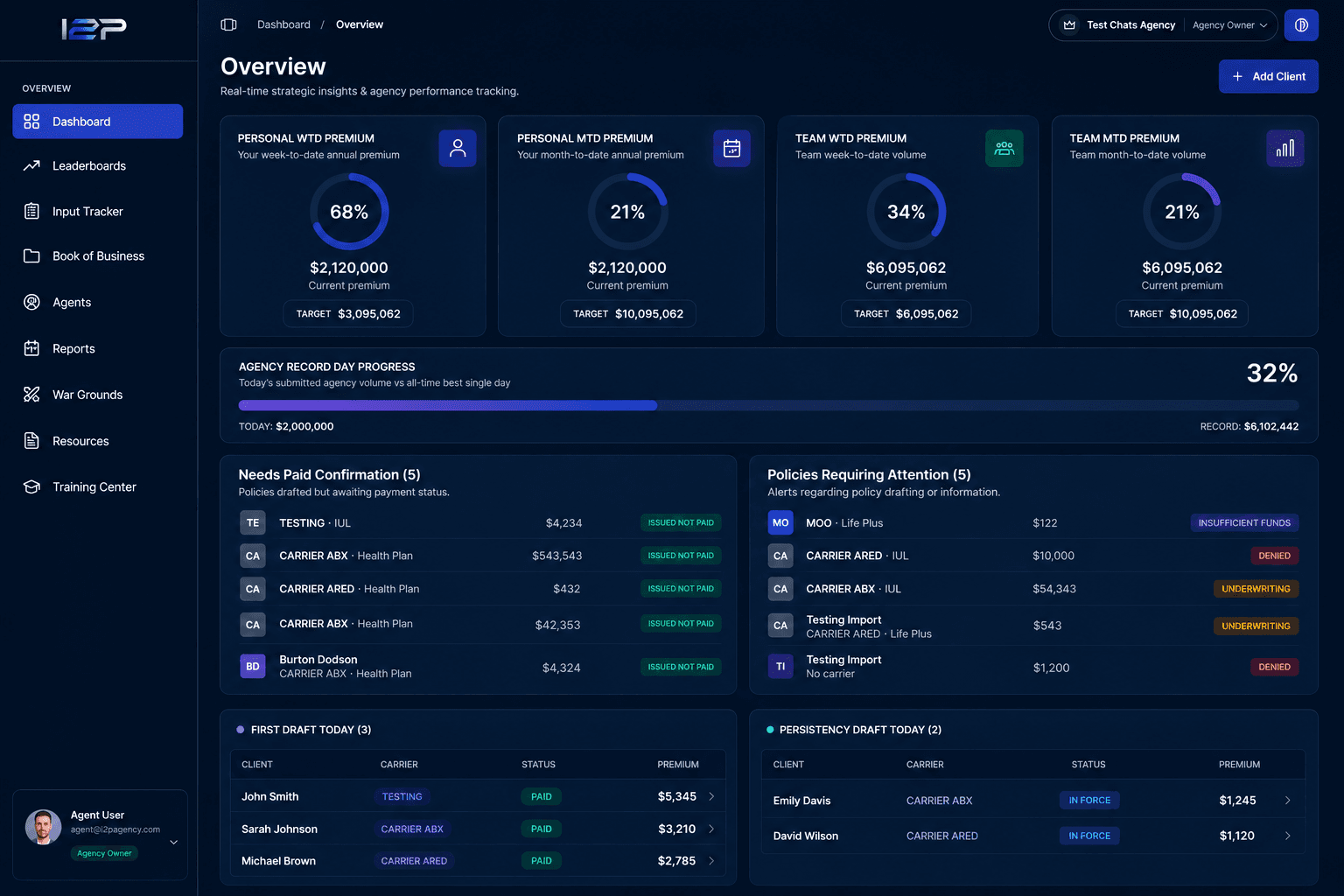
Task: Open the Reports page
Action: pyautogui.click(x=98, y=348)
